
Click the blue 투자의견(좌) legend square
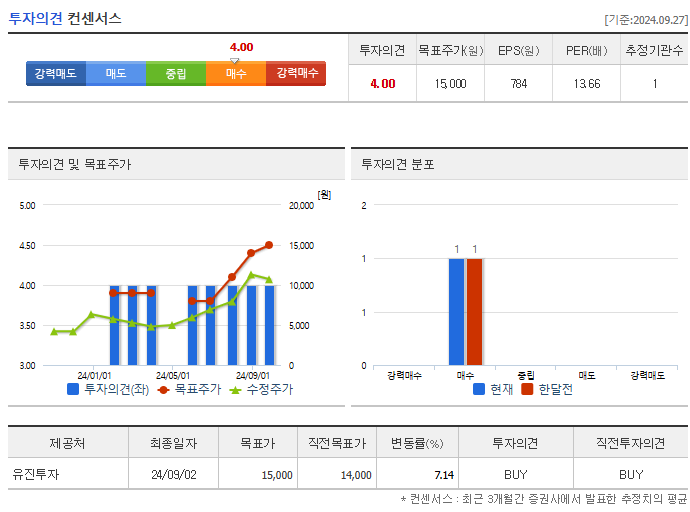pos(73,389)
